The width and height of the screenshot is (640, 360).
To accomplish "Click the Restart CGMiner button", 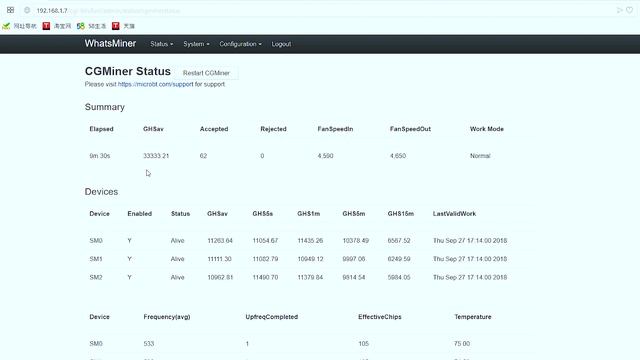I will 206,73.
